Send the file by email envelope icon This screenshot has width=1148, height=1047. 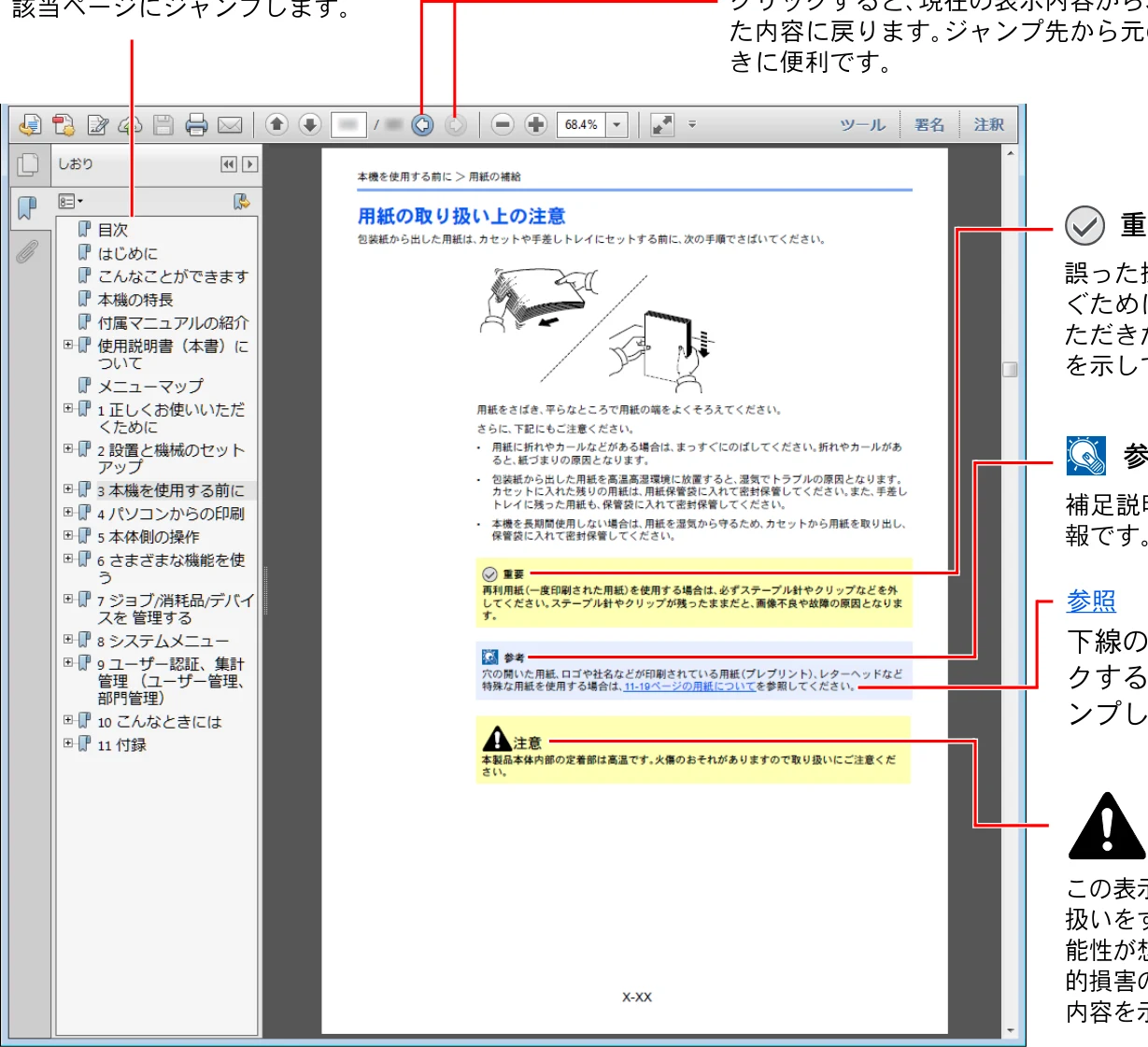coord(230,125)
